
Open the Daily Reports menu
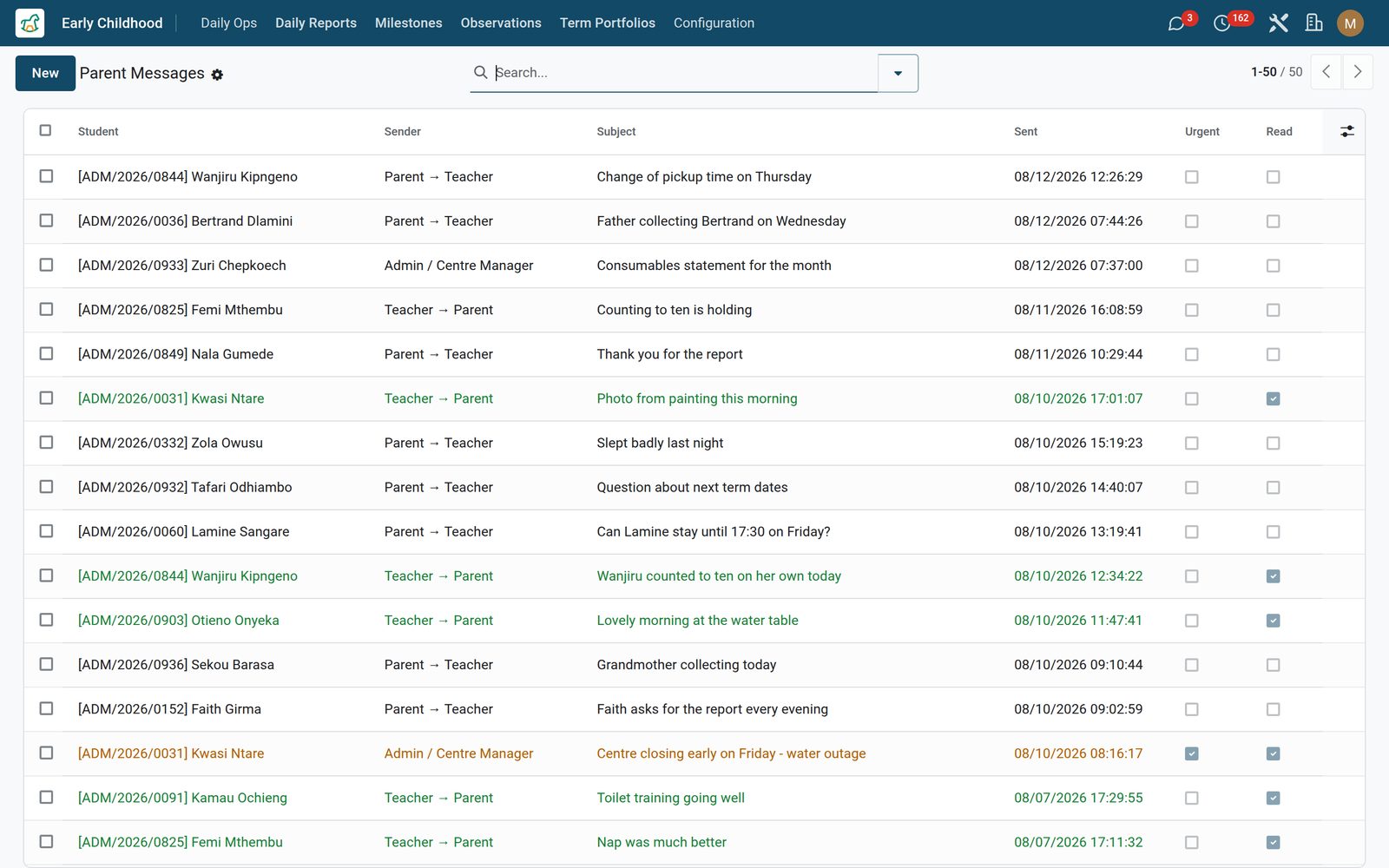(x=316, y=23)
